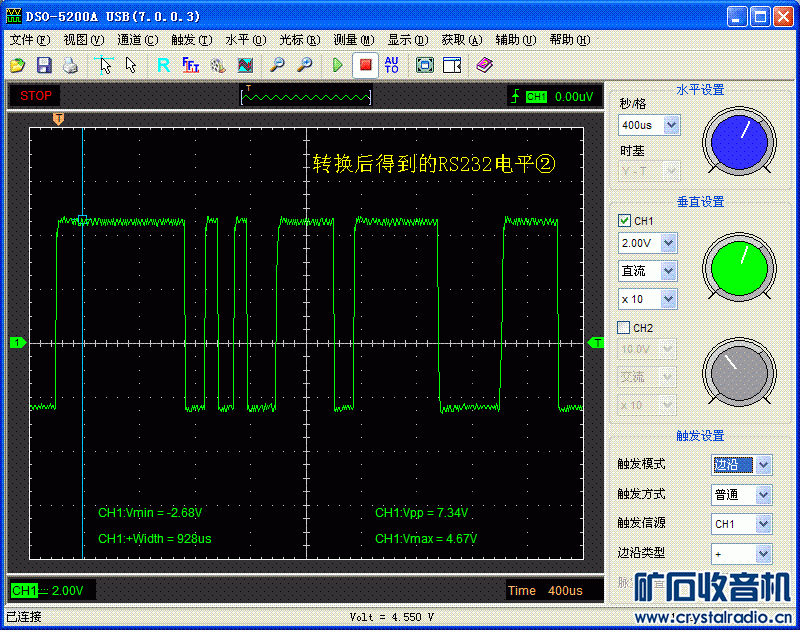Viewport: 800px width, 630px height.
Task: Click the CH1:Vmax = 4.67V measurement
Action: click(426, 539)
